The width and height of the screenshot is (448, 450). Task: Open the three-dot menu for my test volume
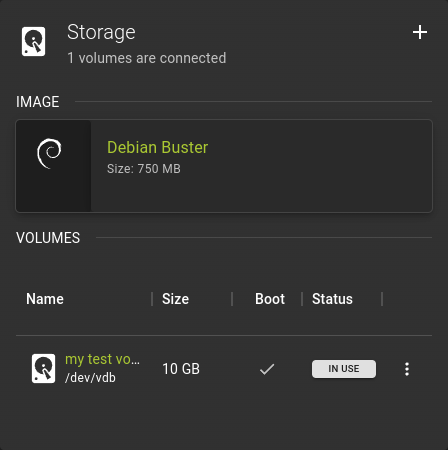tap(407, 369)
